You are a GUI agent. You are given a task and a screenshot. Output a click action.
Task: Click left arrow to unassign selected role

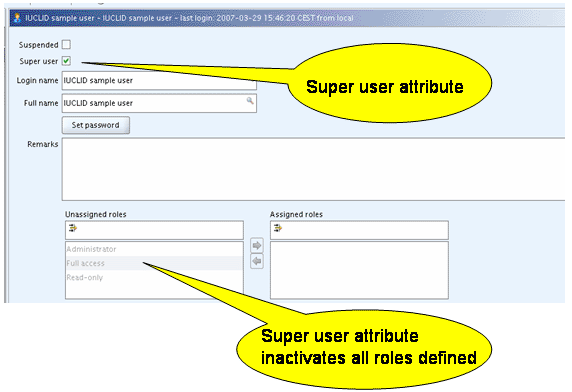pyautogui.click(x=257, y=261)
